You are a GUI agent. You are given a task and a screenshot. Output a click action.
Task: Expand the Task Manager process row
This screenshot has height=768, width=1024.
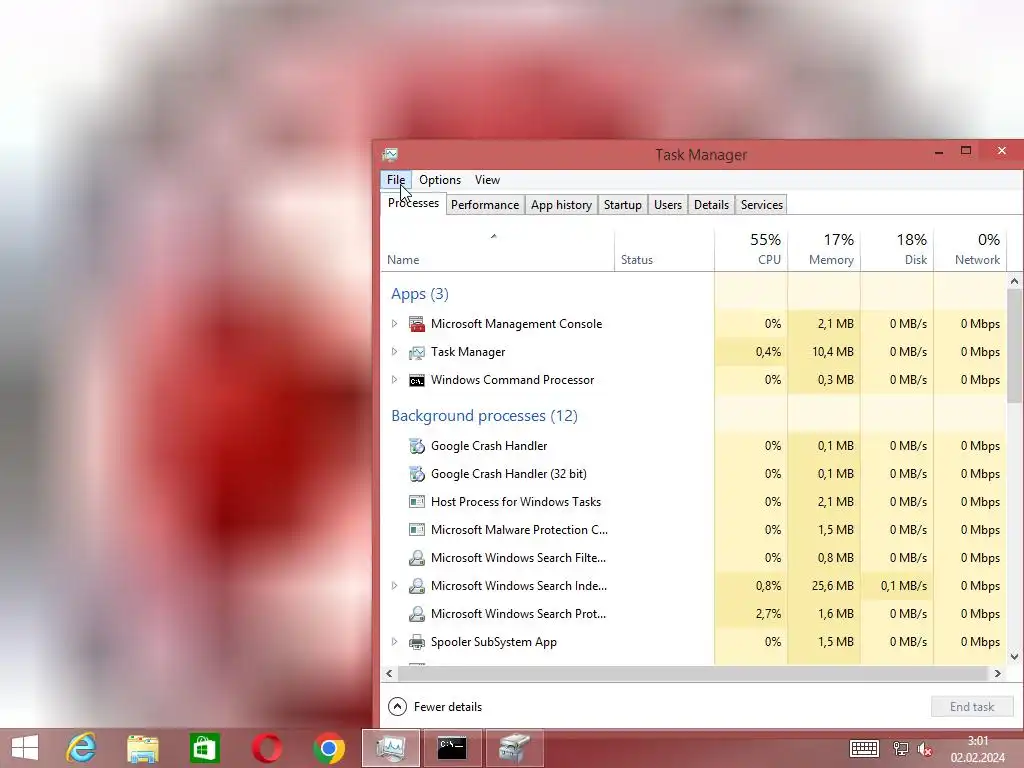click(394, 352)
